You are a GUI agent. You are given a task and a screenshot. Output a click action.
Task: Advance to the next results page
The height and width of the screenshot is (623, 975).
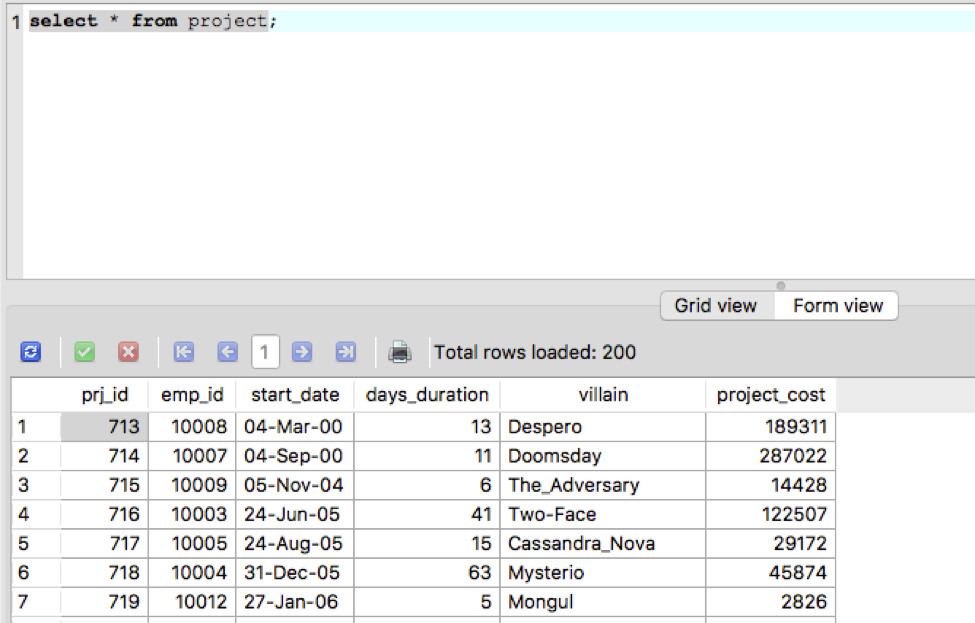(x=302, y=352)
